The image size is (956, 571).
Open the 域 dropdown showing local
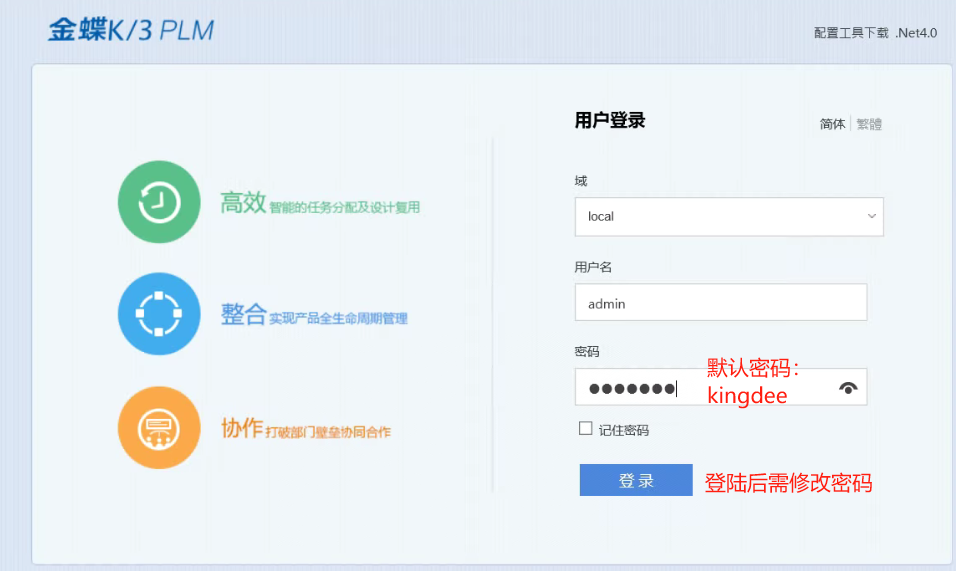[729, 216]
